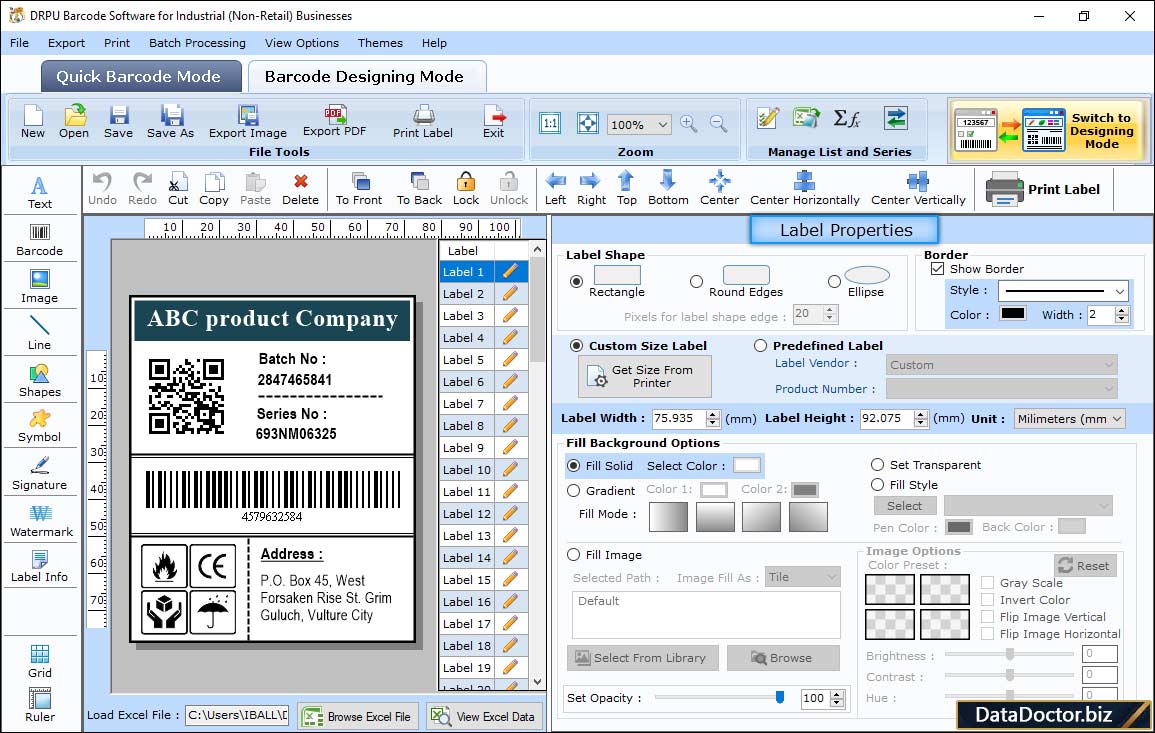Click the 1:1 actual size zoom icon
This screenshot has width=1155, height=733.
coord(550,123)
